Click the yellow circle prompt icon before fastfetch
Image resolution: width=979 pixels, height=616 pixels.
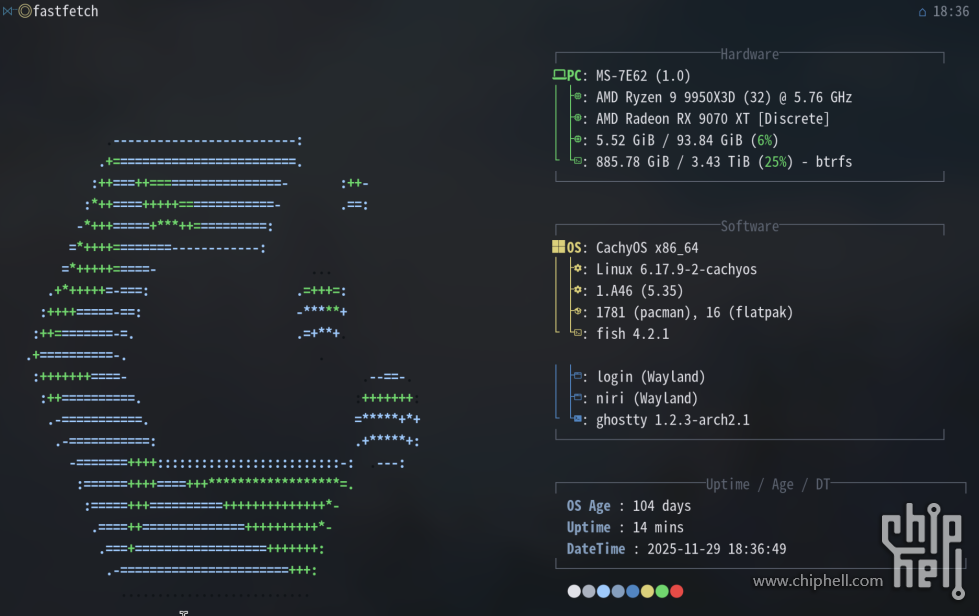click(x=25, y=11)
